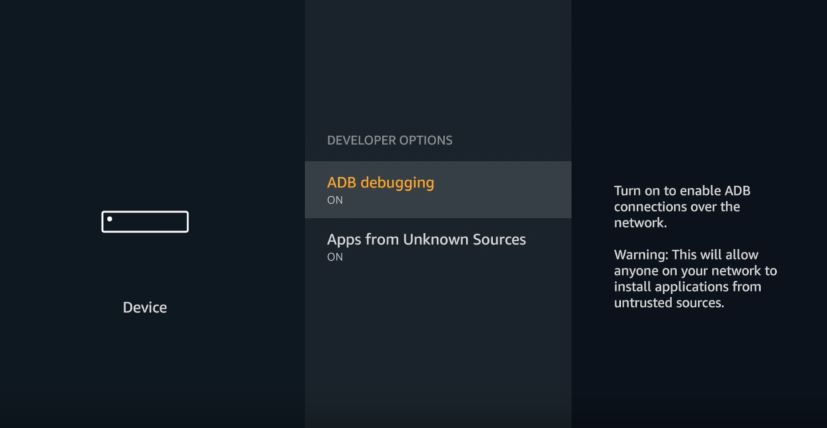Click 'Unknown Sources' words in second option
The image size is (827, 428).
pos(465,240)
